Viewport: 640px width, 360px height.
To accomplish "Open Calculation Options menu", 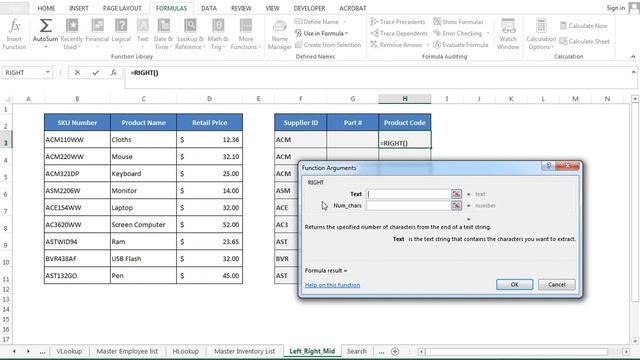I will [541, 34].
